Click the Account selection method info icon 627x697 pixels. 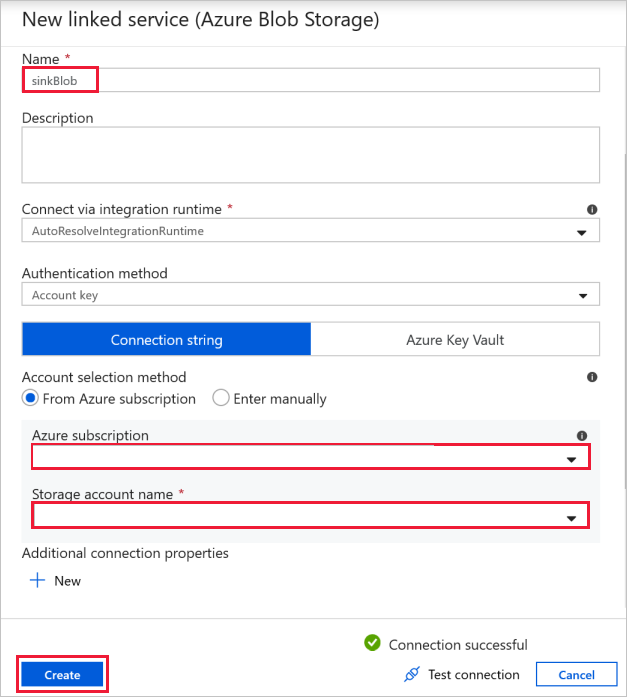click(592, 377)
